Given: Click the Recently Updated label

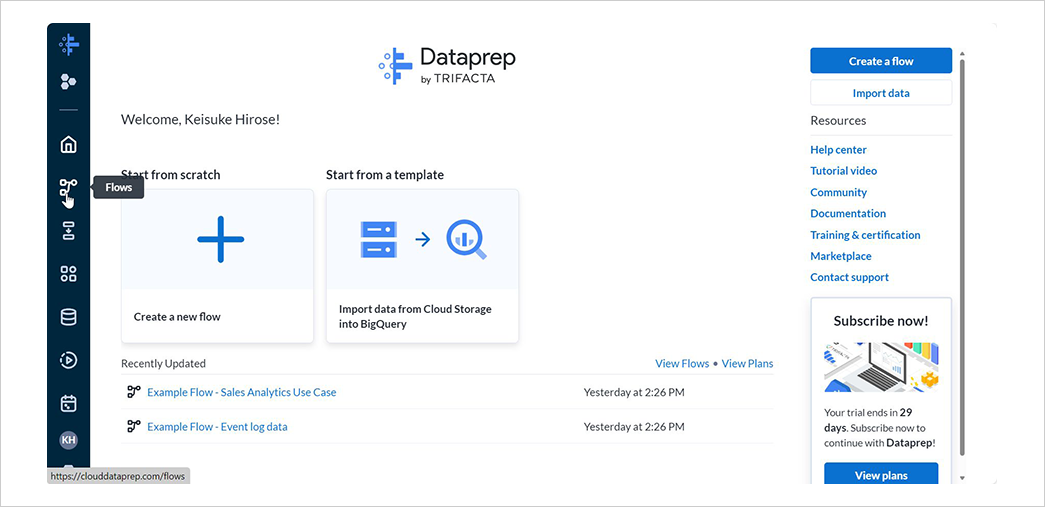Looking at the screenshot, I should 163,364.
